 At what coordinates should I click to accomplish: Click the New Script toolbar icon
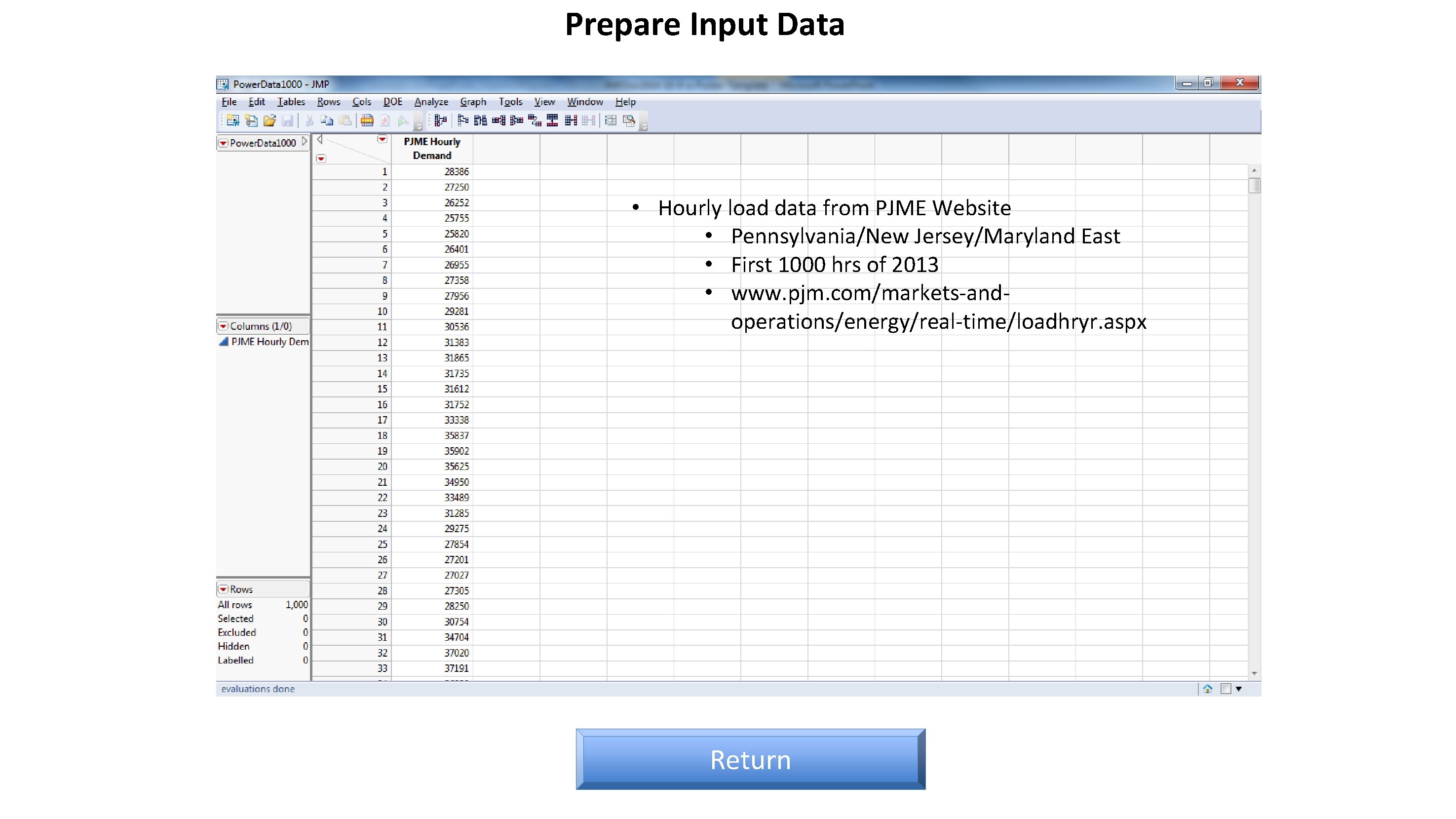(x=251, y=120)
